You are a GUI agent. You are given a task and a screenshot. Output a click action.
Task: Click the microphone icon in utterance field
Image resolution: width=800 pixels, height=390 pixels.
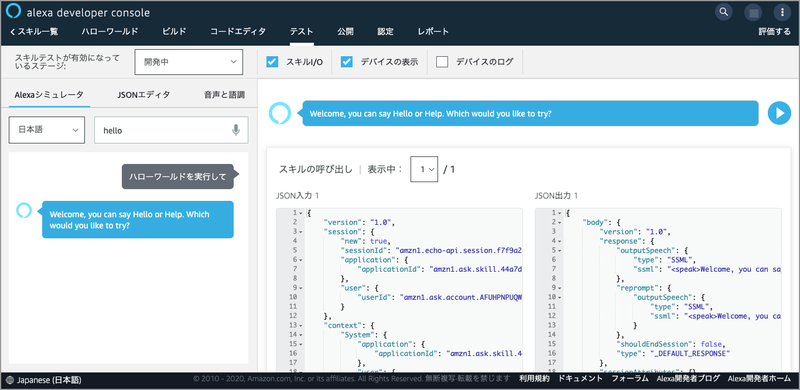tap(236, 130)
